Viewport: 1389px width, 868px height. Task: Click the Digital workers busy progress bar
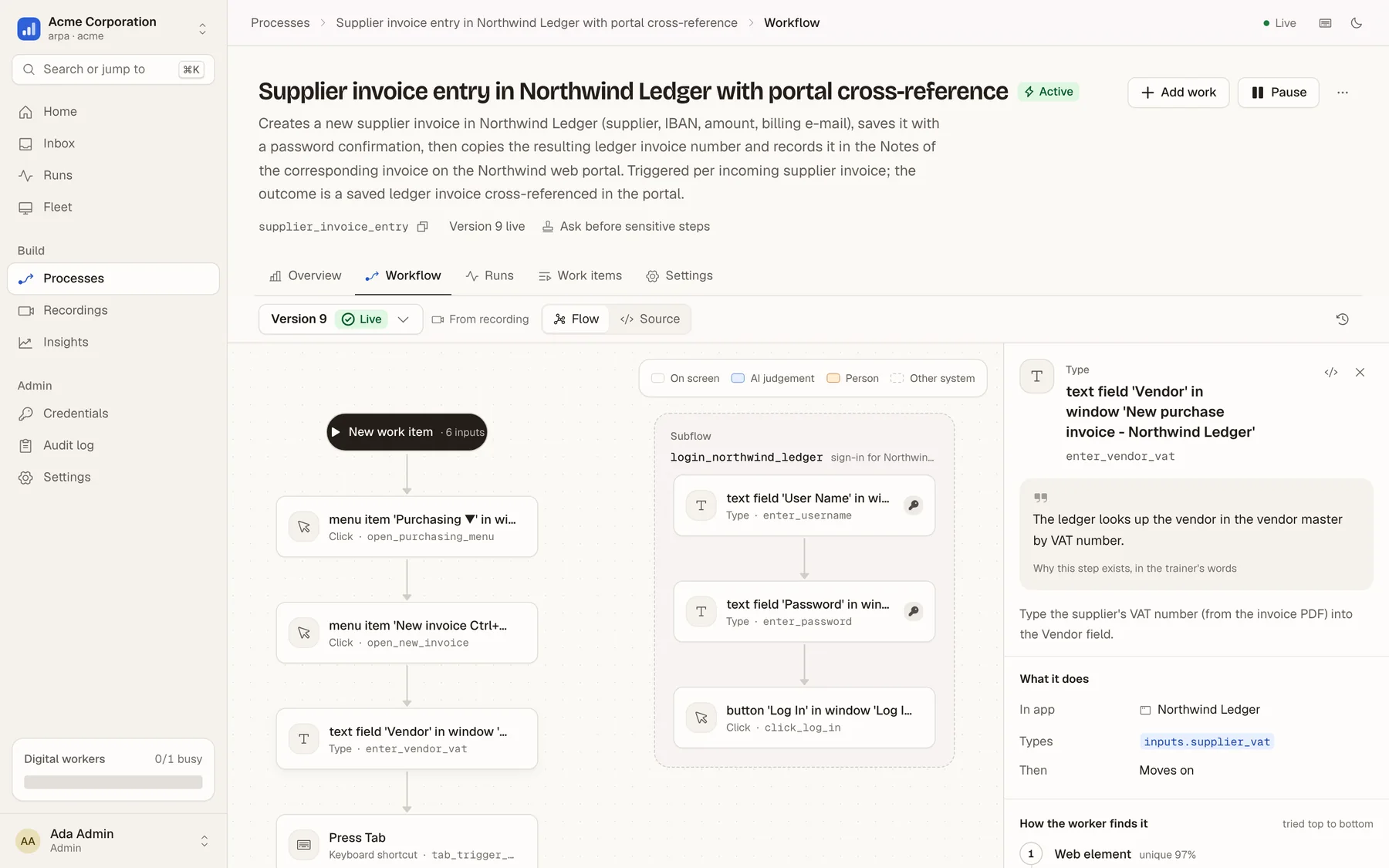pyautogui.click(x=113, y=782)
